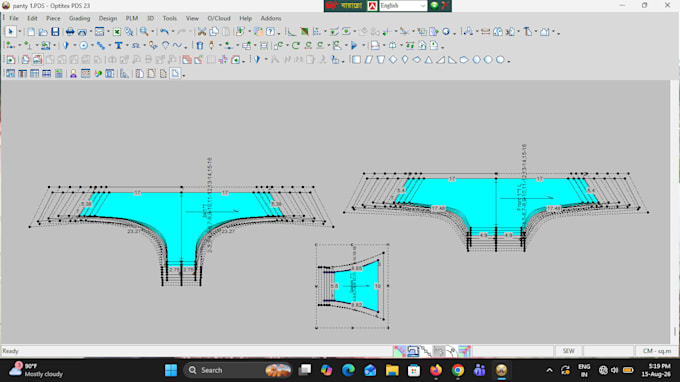The height and width of the screenshot is (382, 680).
Task: Activate the Zoom magnifier tool
Action: point(144,32)
